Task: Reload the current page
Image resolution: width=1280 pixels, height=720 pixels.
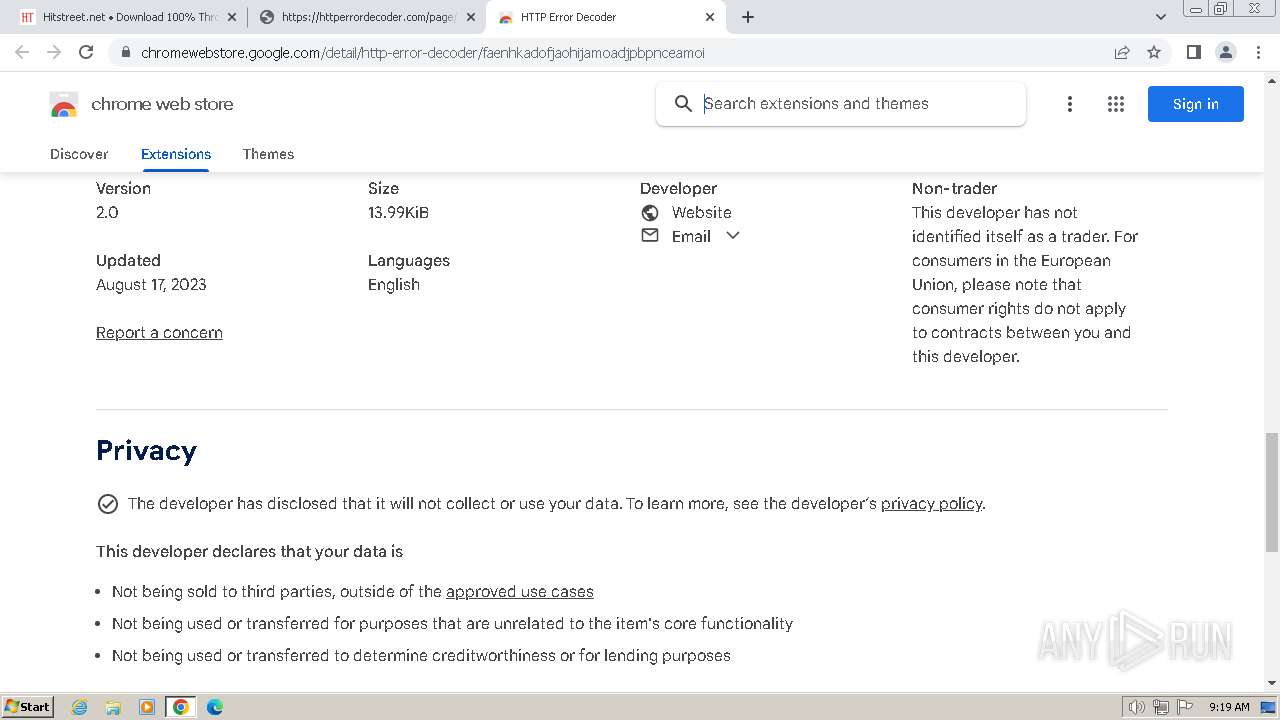Action: pos(86,52)
